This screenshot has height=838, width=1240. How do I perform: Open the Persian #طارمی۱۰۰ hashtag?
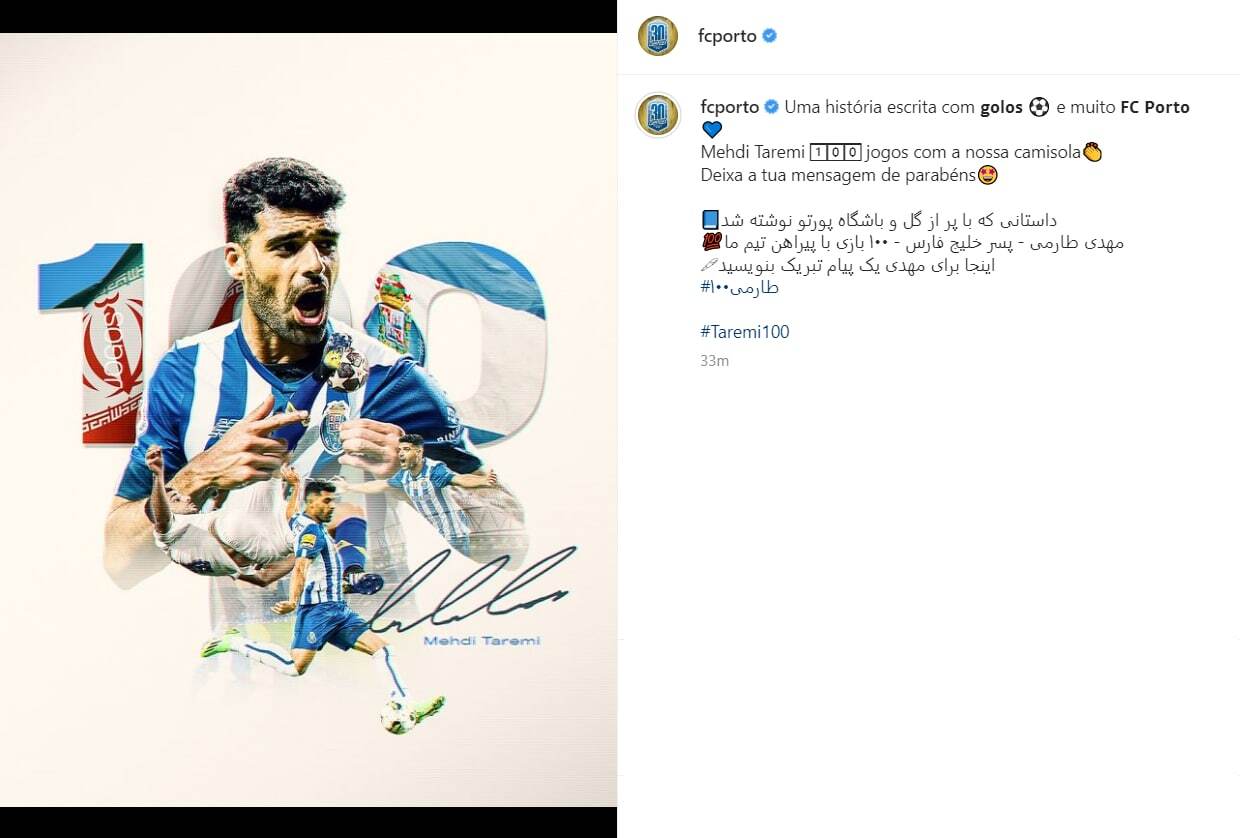click(740, 288)
